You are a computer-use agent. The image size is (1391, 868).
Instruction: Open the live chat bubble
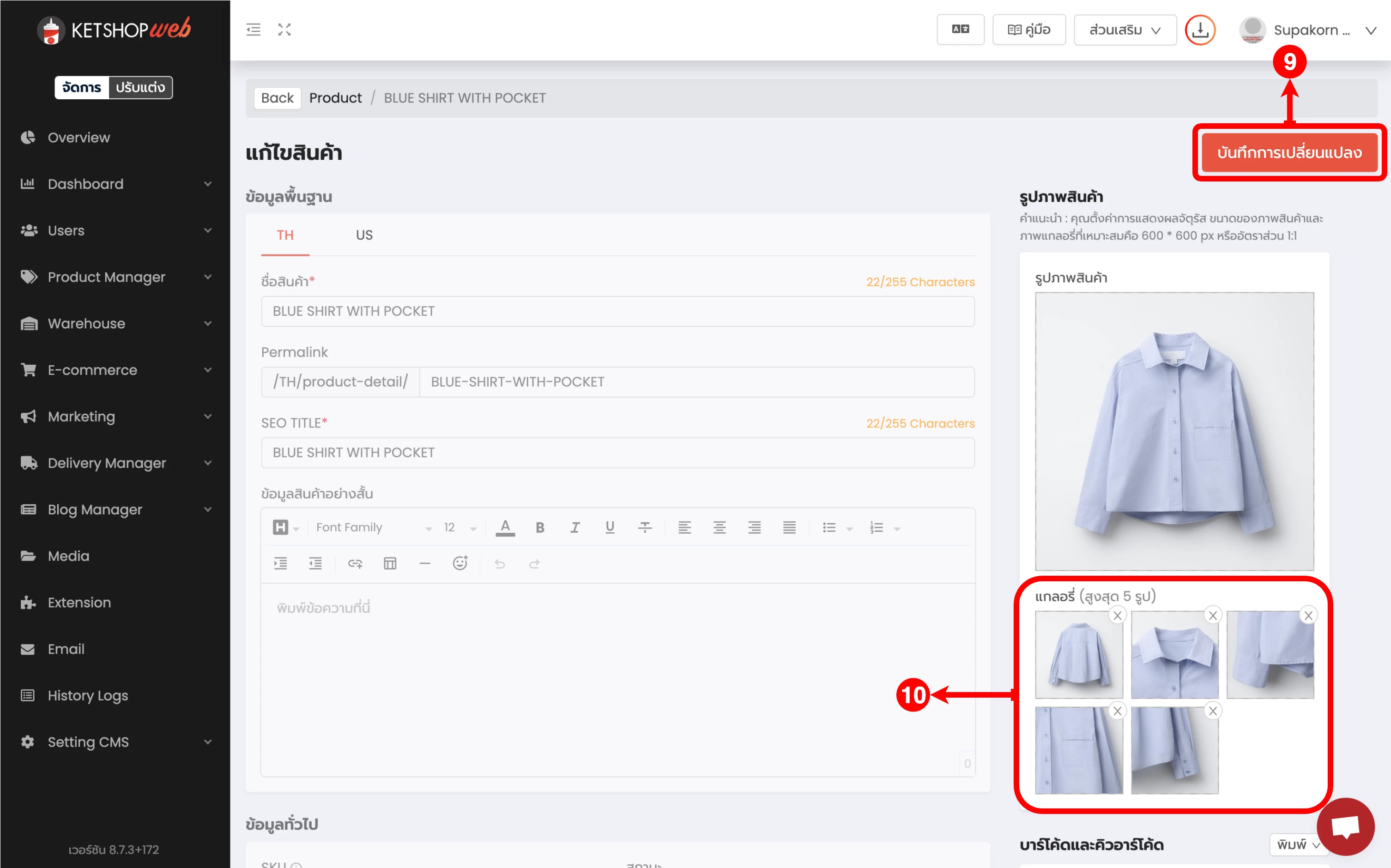point(1345,826)
